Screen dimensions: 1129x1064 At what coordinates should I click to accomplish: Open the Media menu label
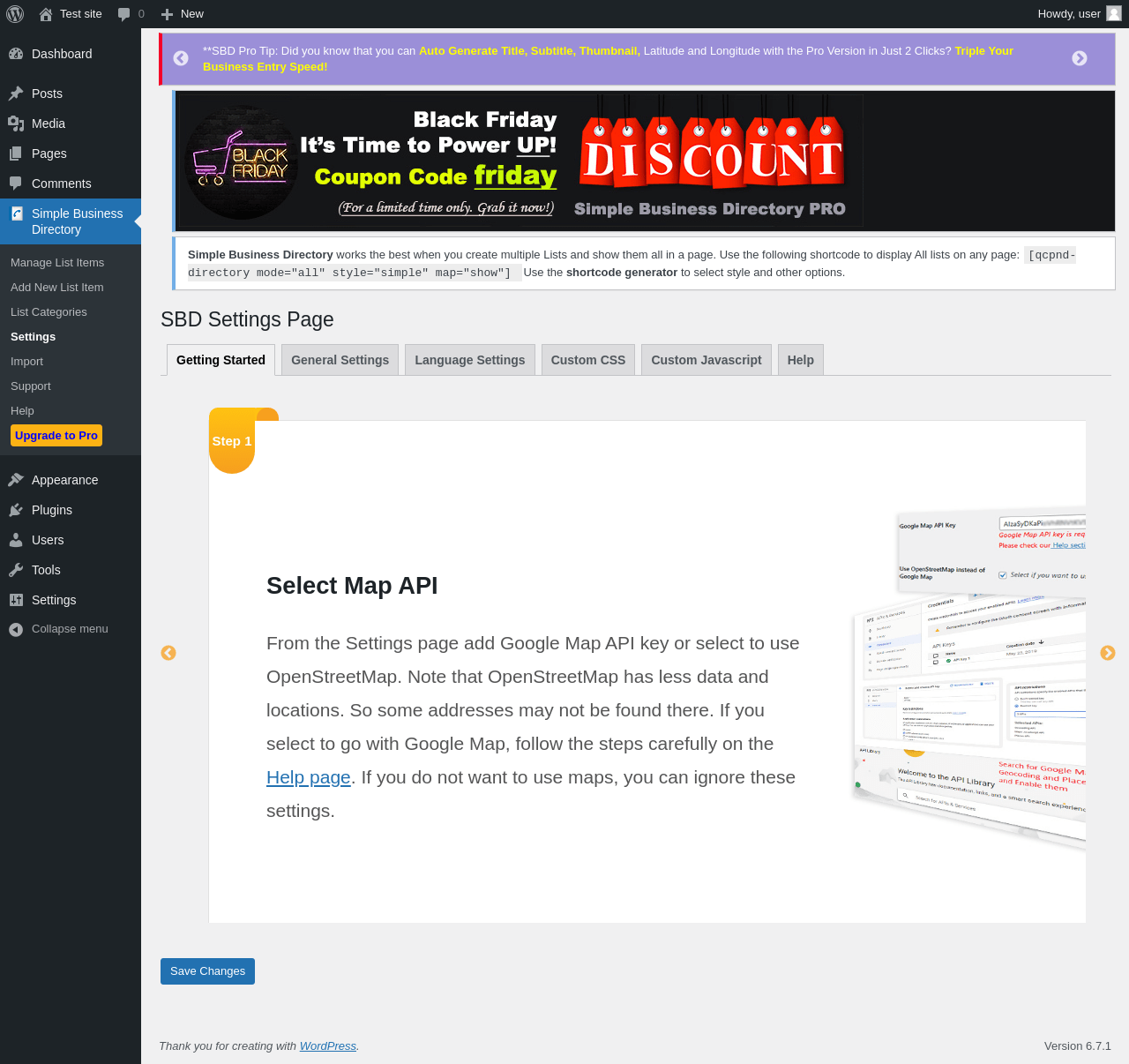pos(49,124)
